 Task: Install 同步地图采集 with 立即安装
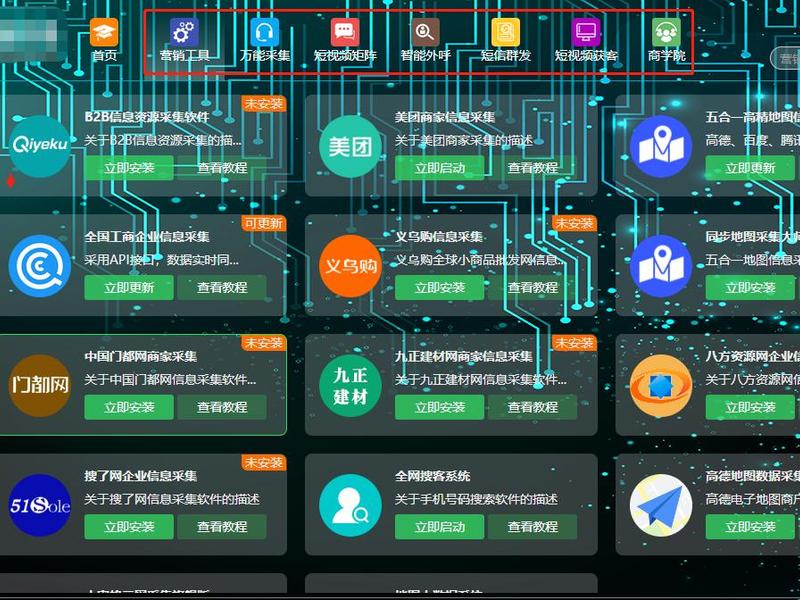click(751, 288)
